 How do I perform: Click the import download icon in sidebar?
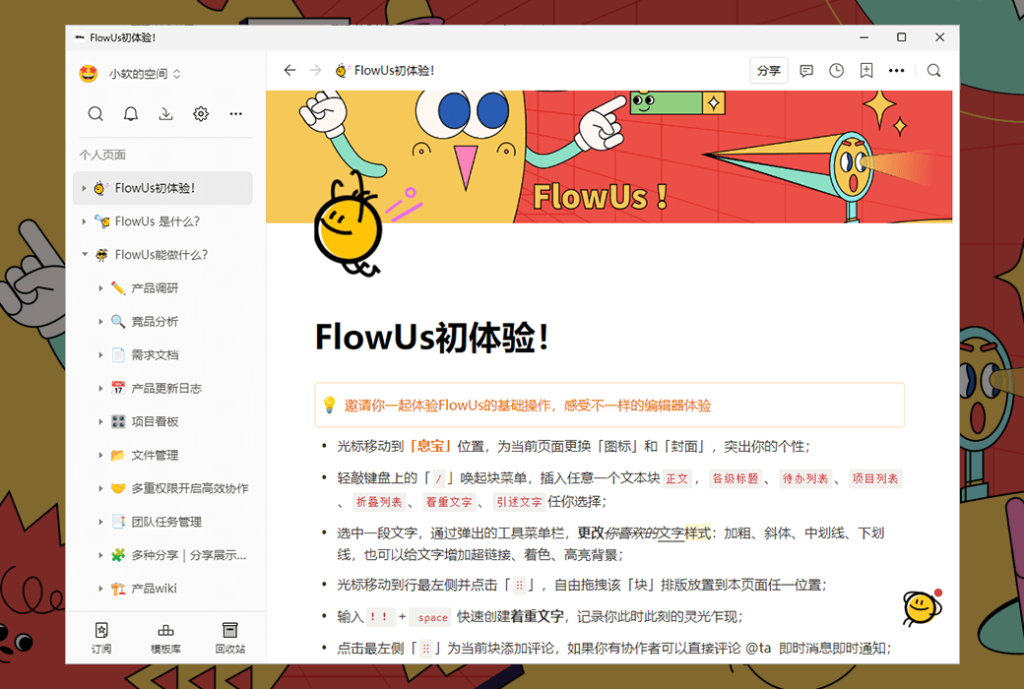[x=166, y=114]
